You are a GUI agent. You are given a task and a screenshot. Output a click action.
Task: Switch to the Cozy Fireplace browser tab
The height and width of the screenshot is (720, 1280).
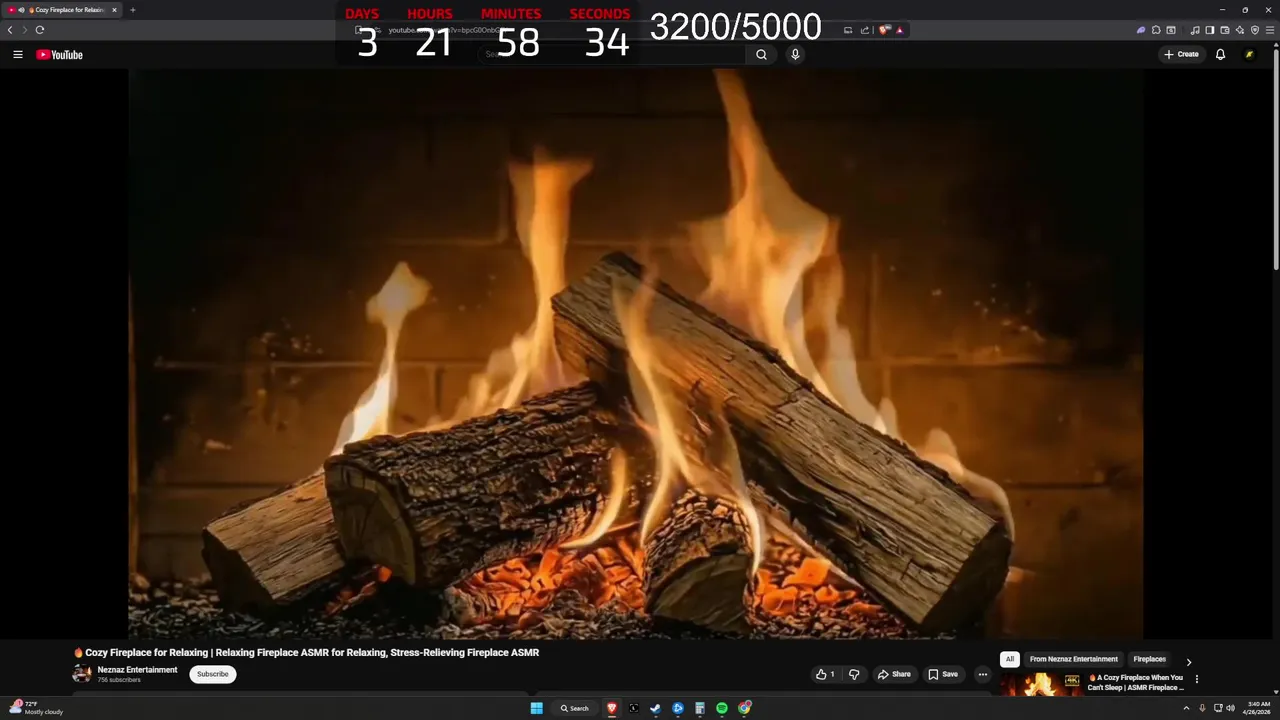click(x=63, y=10)
